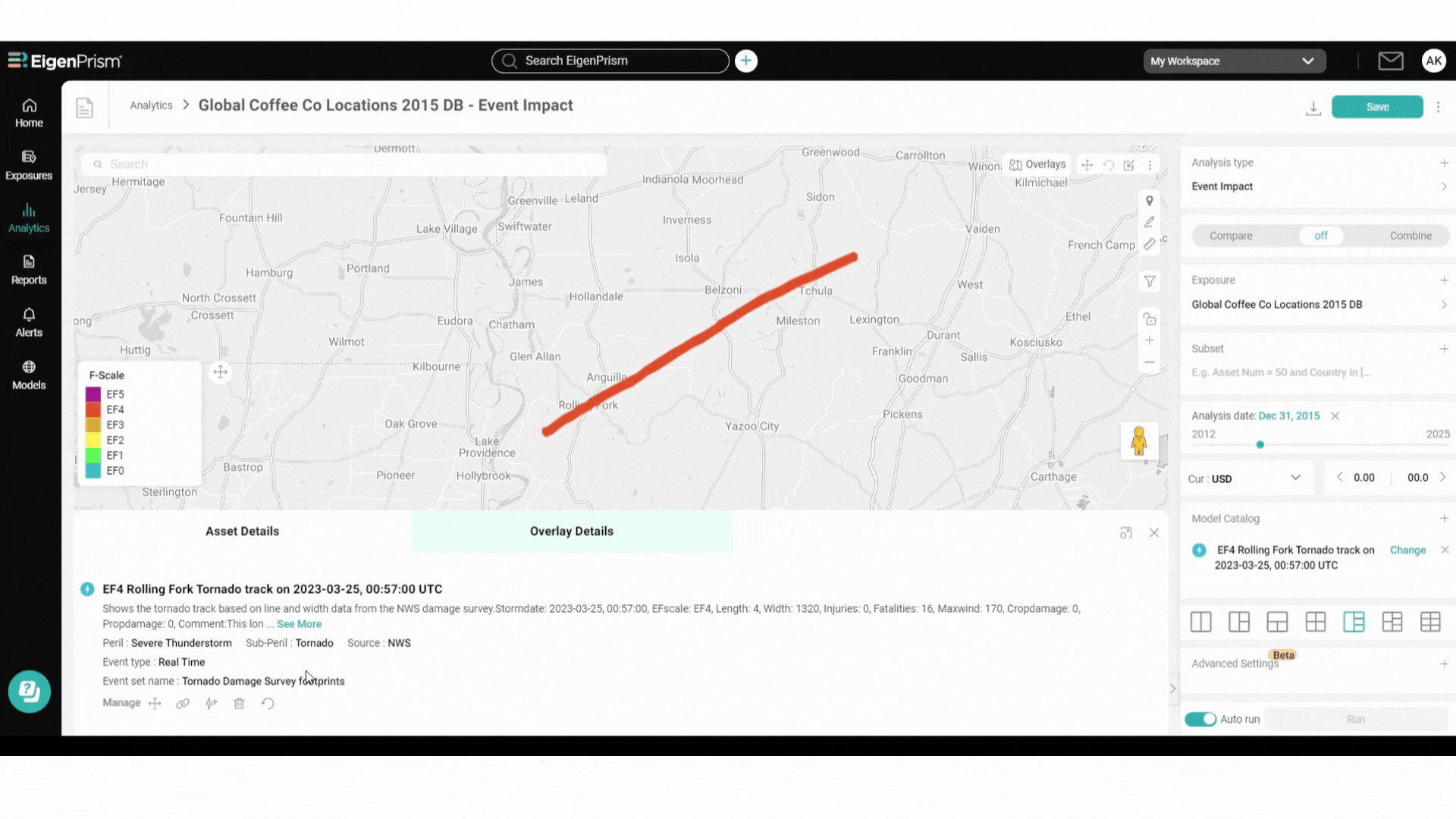Click the Run button

pos(1356,719)
